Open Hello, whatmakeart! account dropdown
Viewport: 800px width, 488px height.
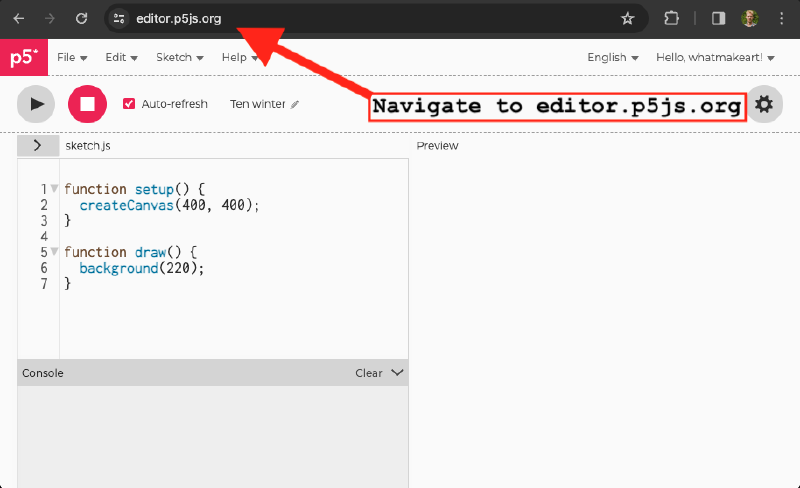click(x=715, y=57)
